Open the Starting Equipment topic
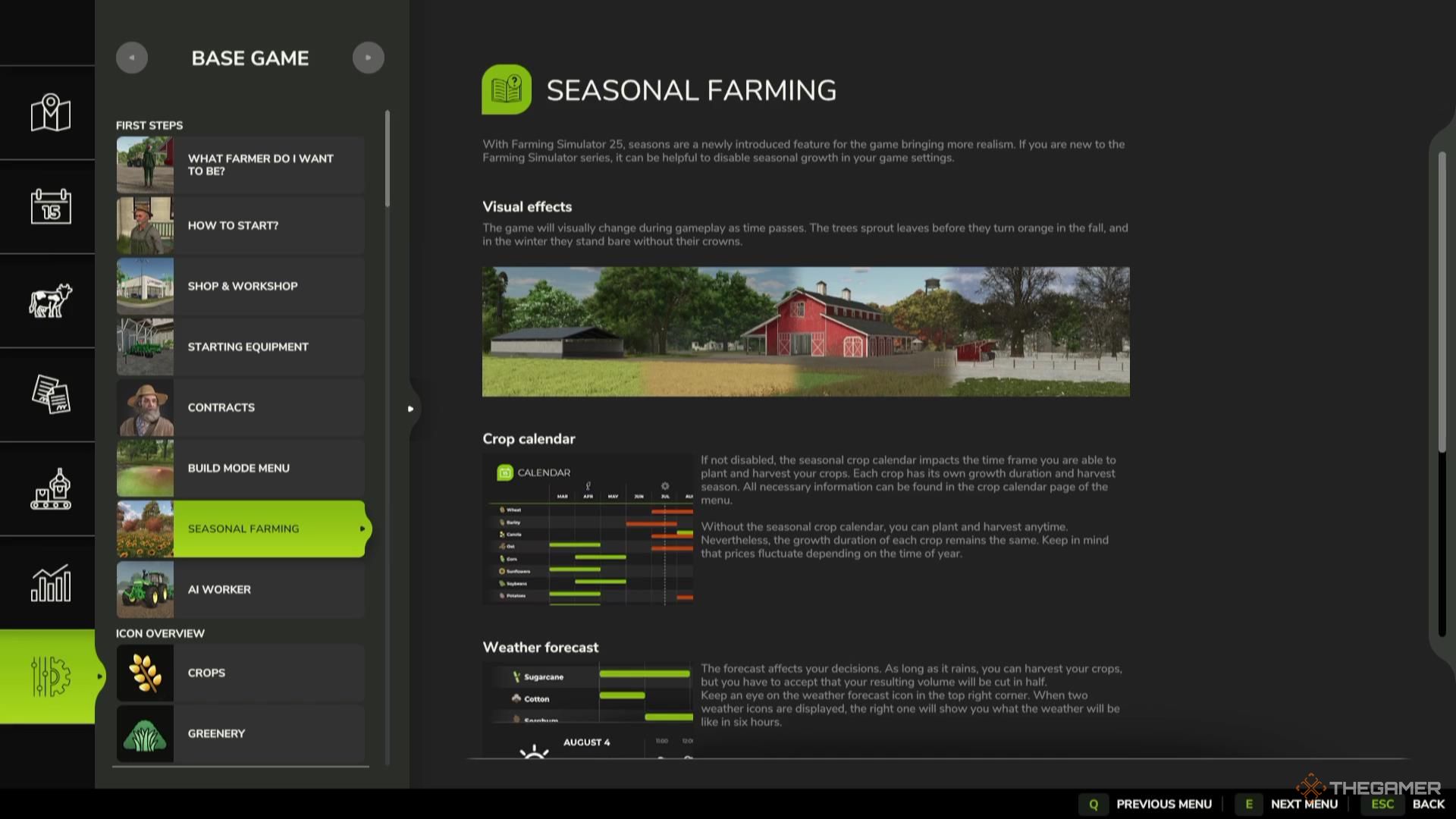The height and width of the screenshot is (819, 1456). click(240, 347)
